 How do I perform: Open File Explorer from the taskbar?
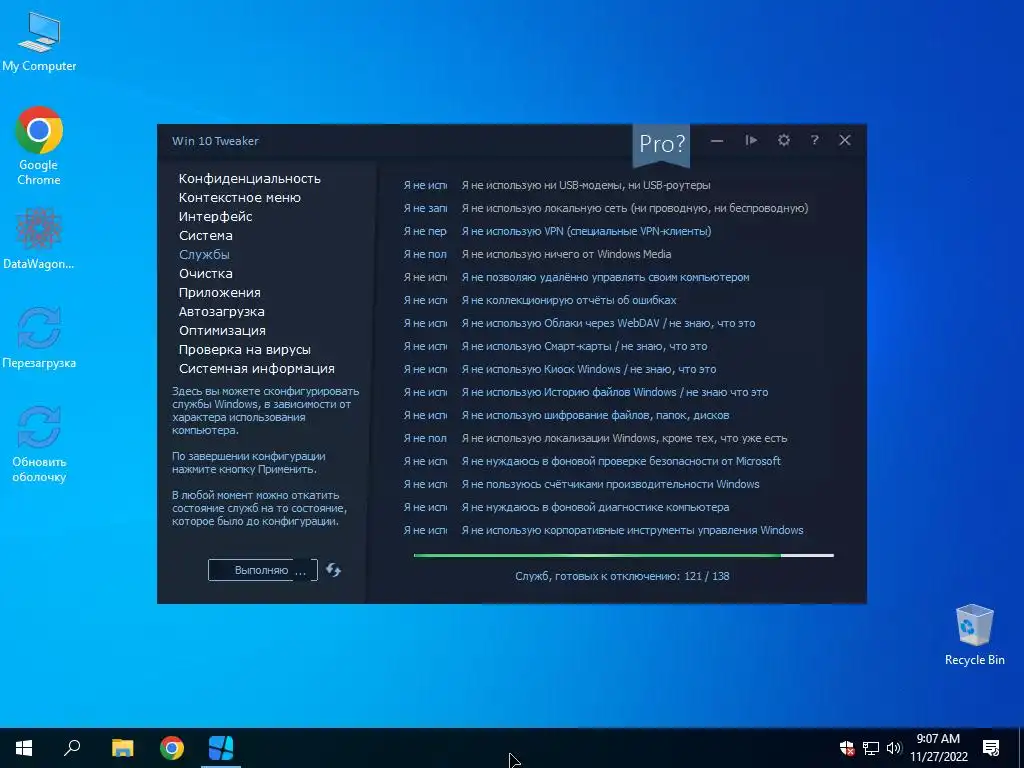click(x=122, y=748)
